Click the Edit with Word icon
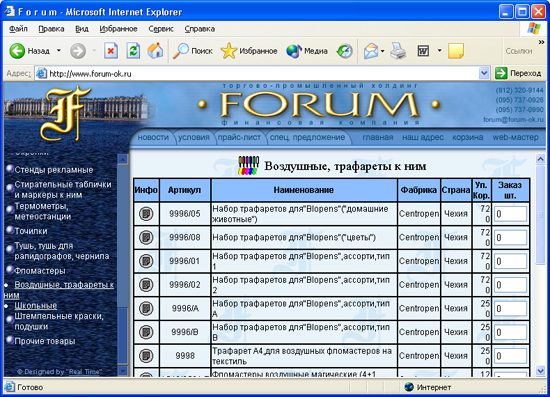This screenshot has width=550, height=397. (423, 51)
